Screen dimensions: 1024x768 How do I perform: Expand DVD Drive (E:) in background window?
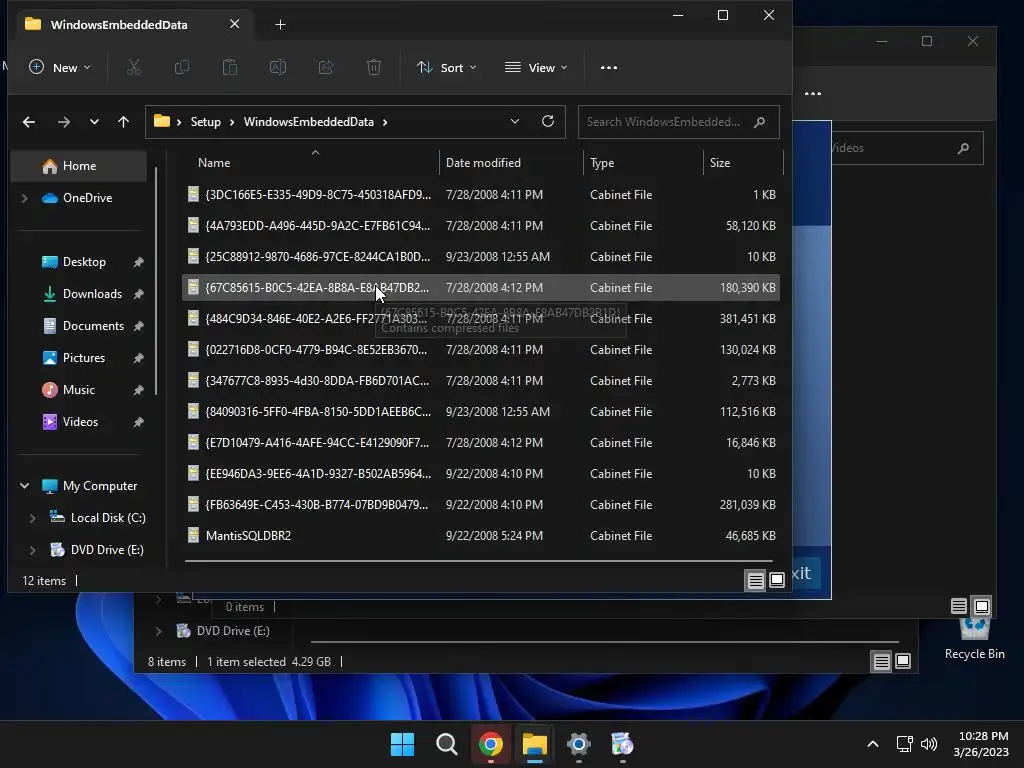click(x=158, y=631)
